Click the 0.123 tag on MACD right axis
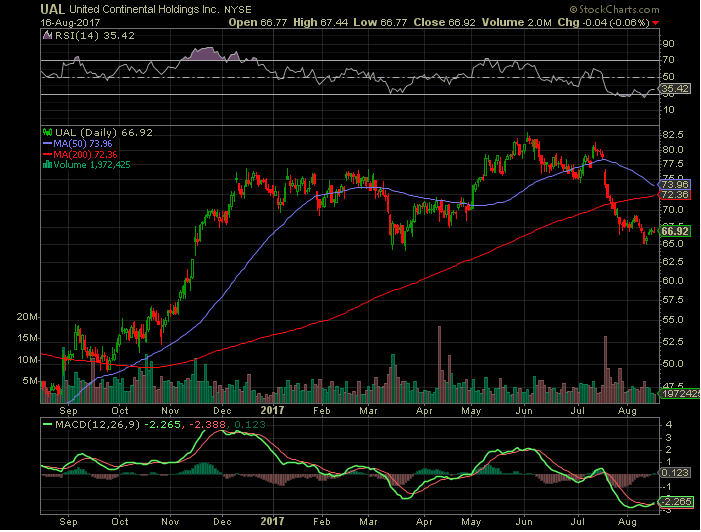The image size is (701, 532). click(676, 473)
